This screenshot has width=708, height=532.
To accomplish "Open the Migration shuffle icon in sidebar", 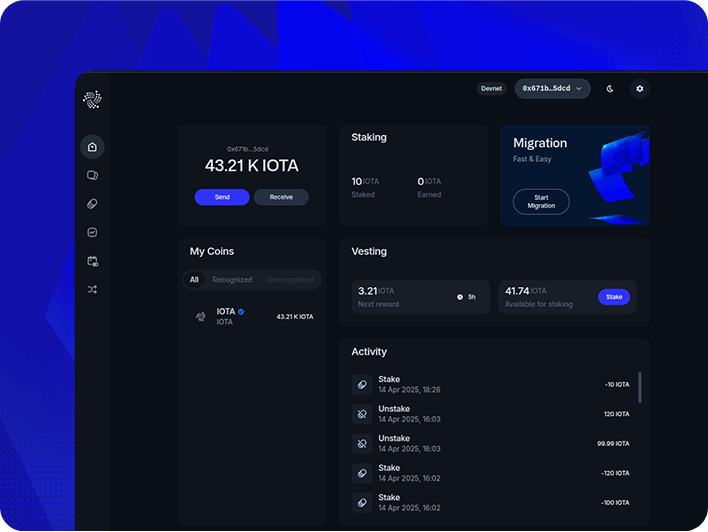I will coord(92,289).
